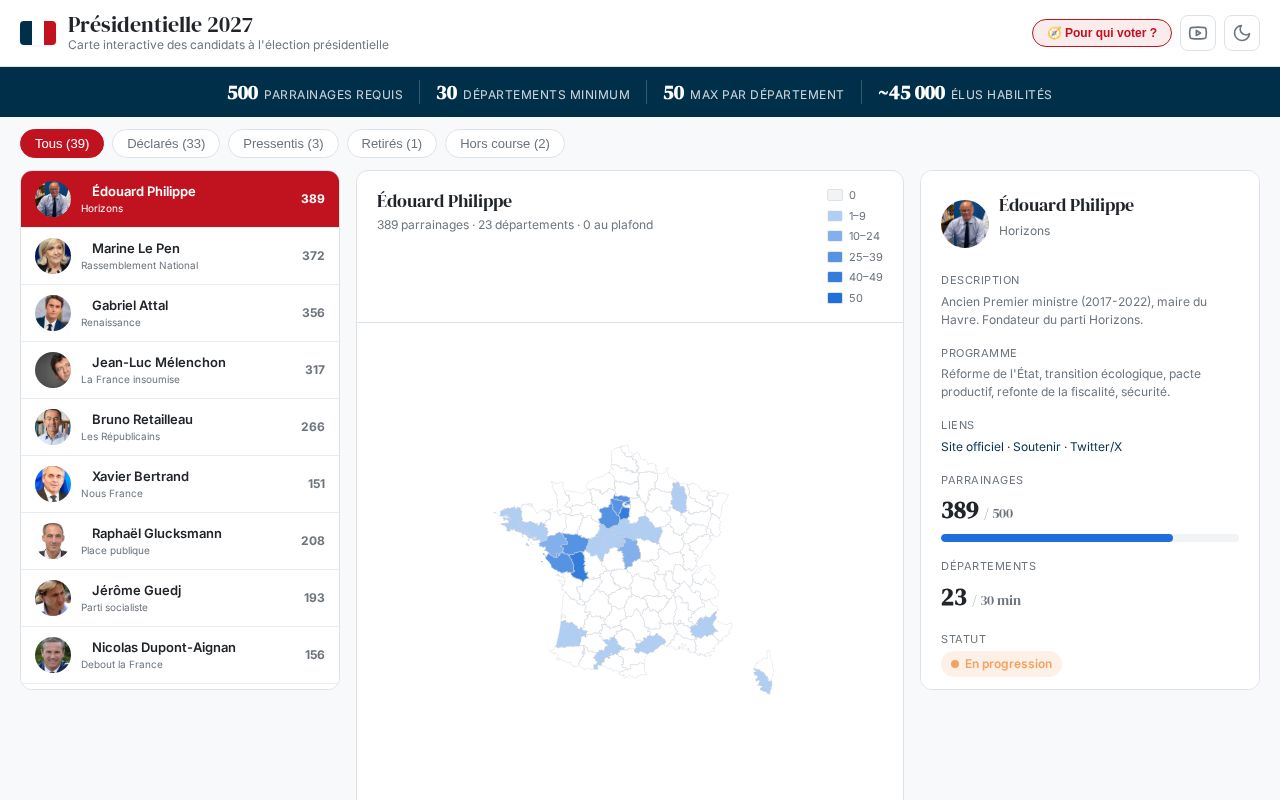Screen dimensions: 1280x800
Task: Click Bruno Retailleau's avatar photo
Action: pyautogui.click(x=53, y=427)
